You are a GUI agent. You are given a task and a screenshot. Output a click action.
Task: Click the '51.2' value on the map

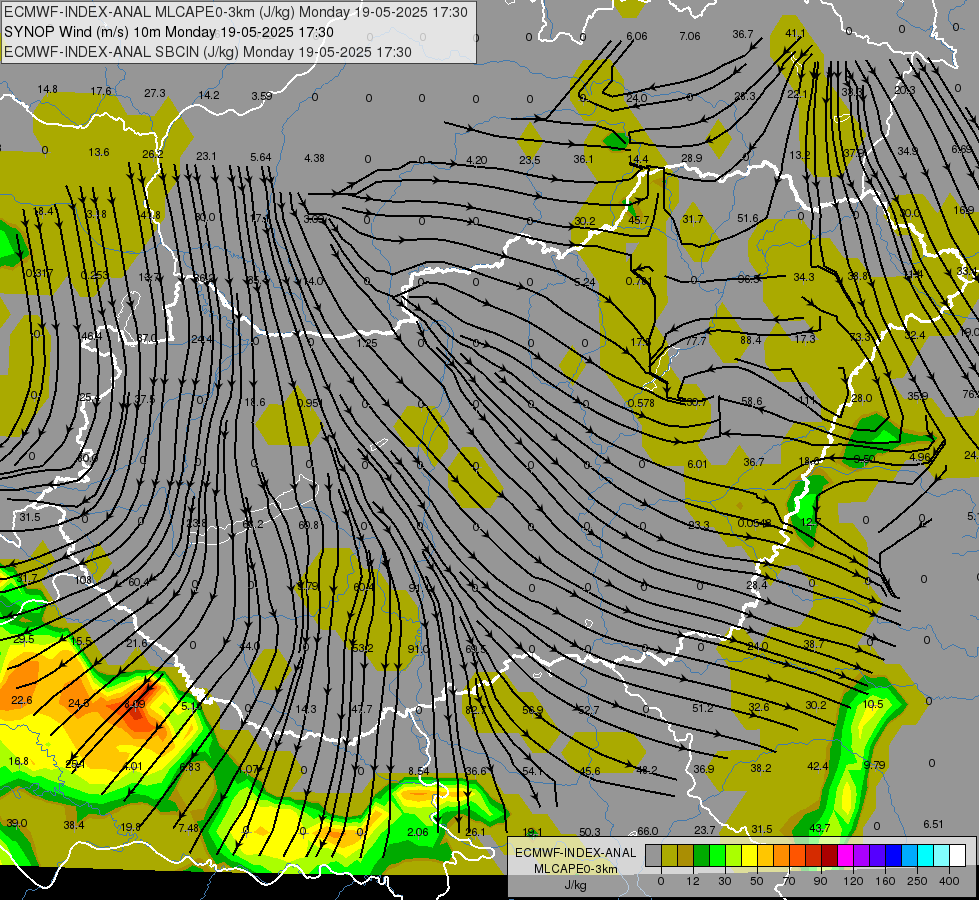pos(702,708)
